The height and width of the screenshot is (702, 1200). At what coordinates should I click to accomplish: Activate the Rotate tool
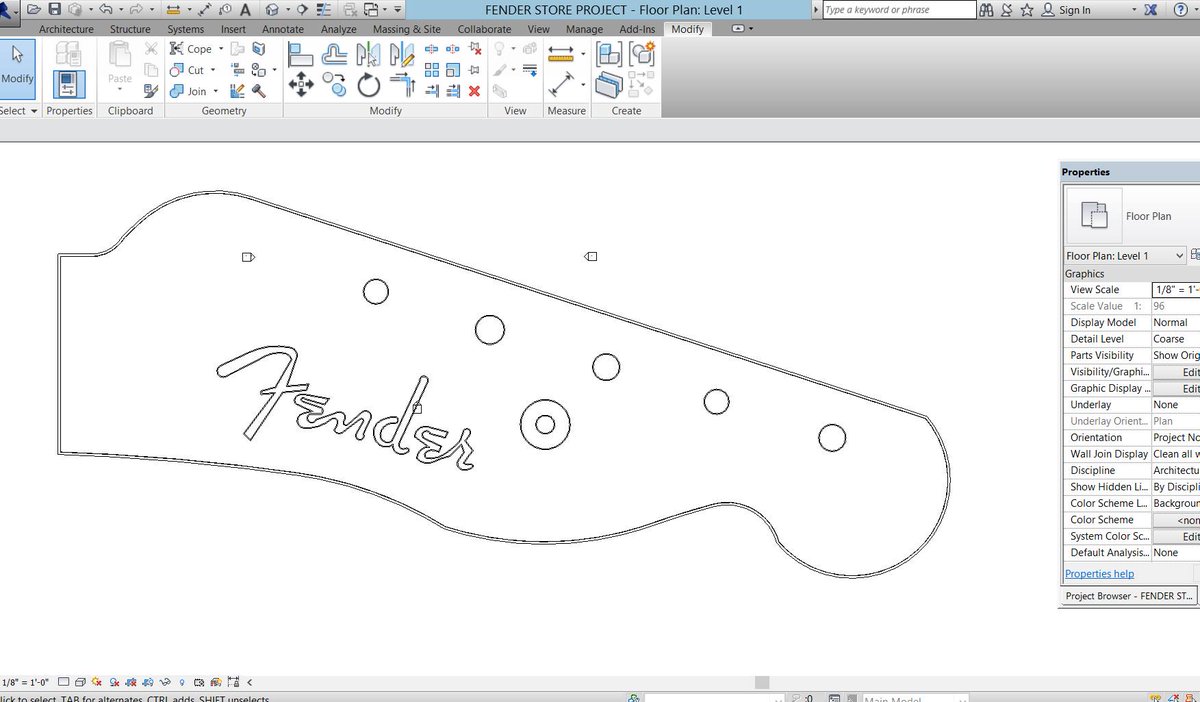click(368, 84)
